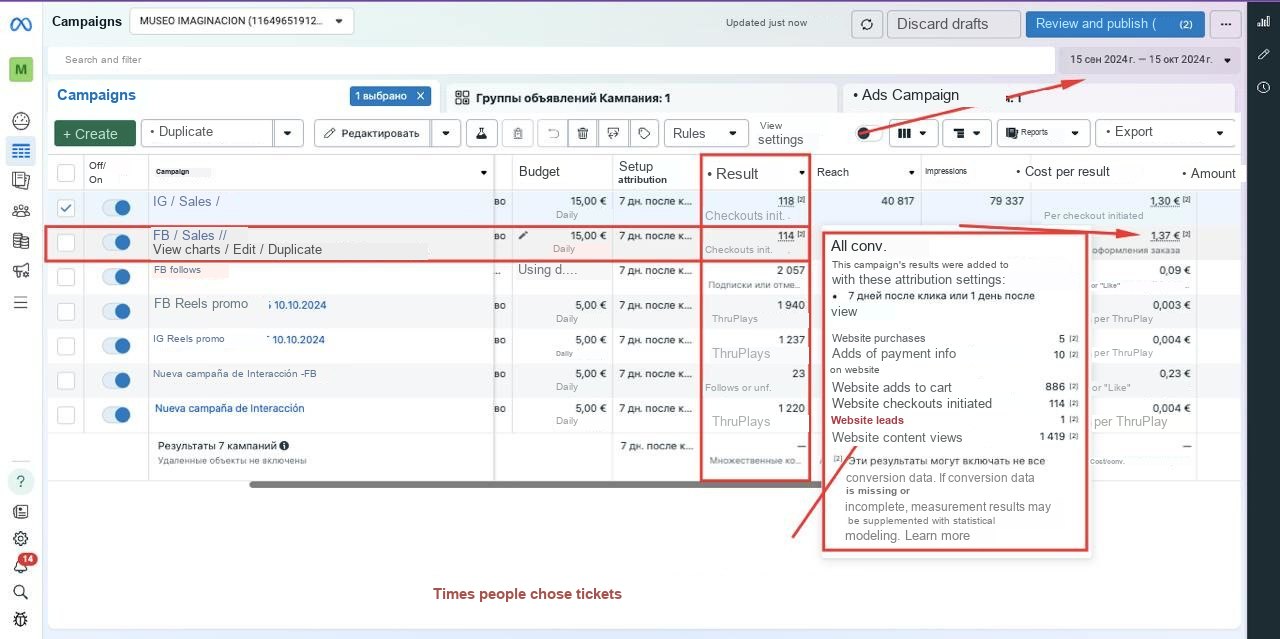Click the green Create button
1280x639 pixels.
point(95,133)
